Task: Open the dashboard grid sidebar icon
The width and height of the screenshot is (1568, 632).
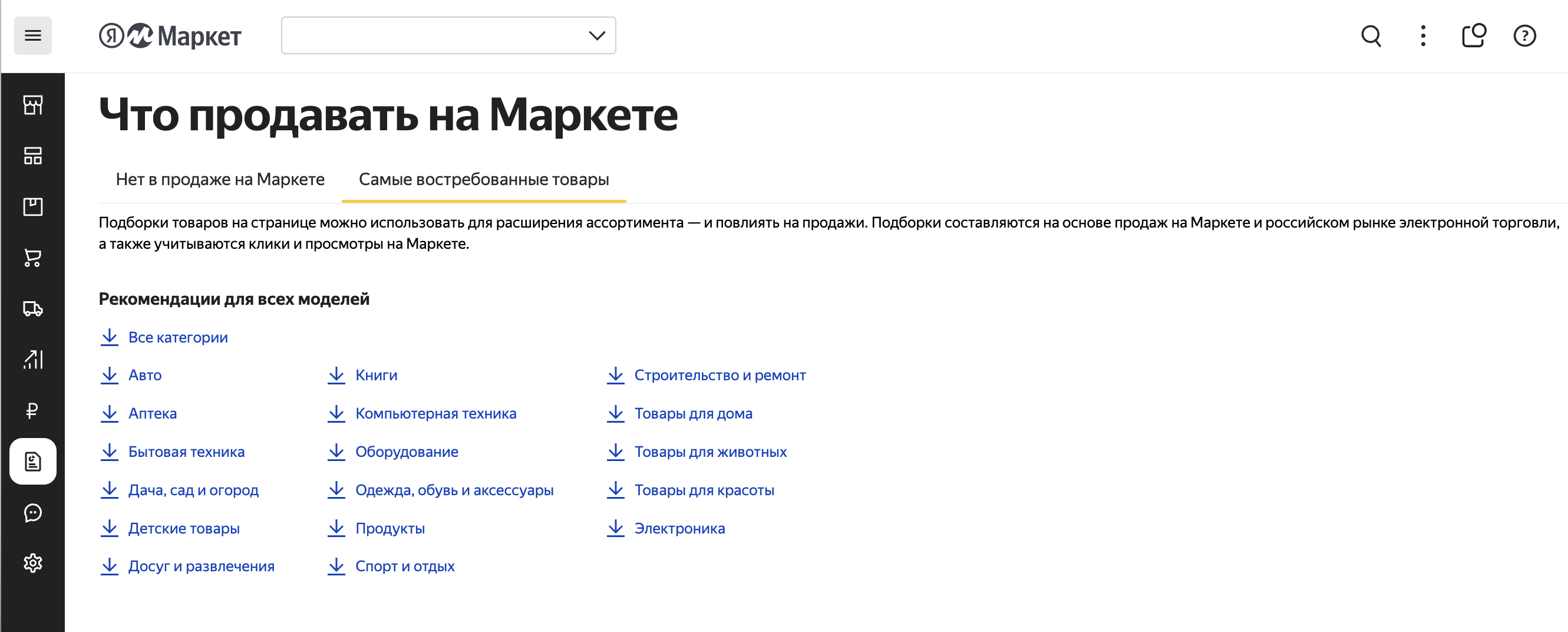Action: 33,156
